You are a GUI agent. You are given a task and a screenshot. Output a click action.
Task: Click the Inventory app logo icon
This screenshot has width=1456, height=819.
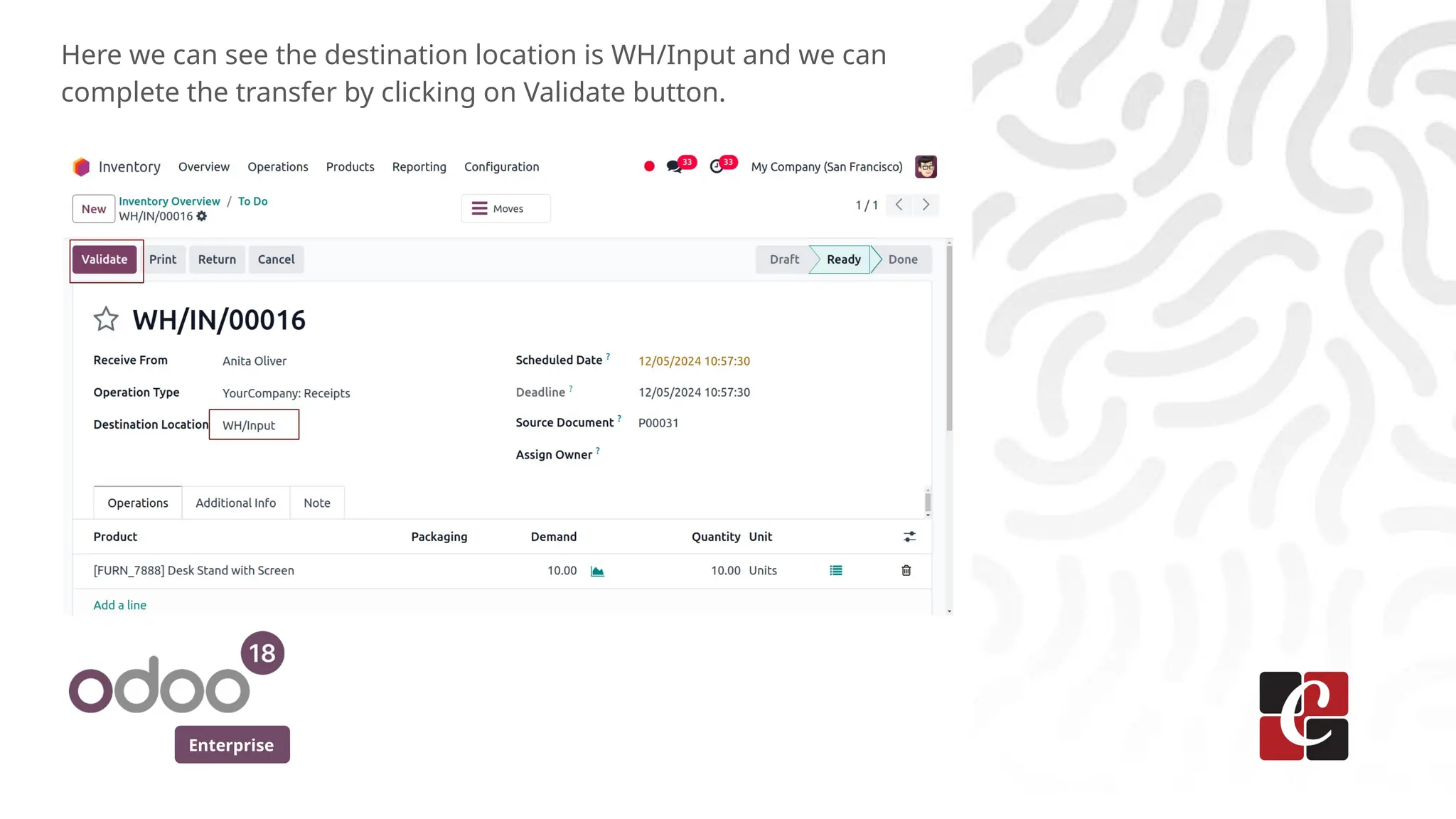pos(81,166)
